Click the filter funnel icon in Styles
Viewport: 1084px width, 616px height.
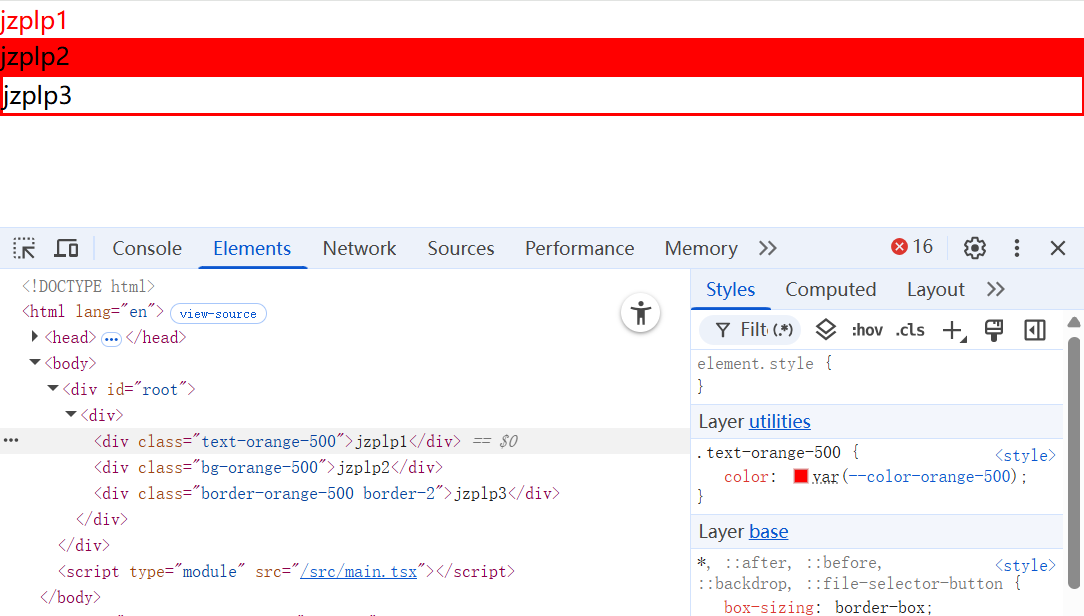click(722, 330)
